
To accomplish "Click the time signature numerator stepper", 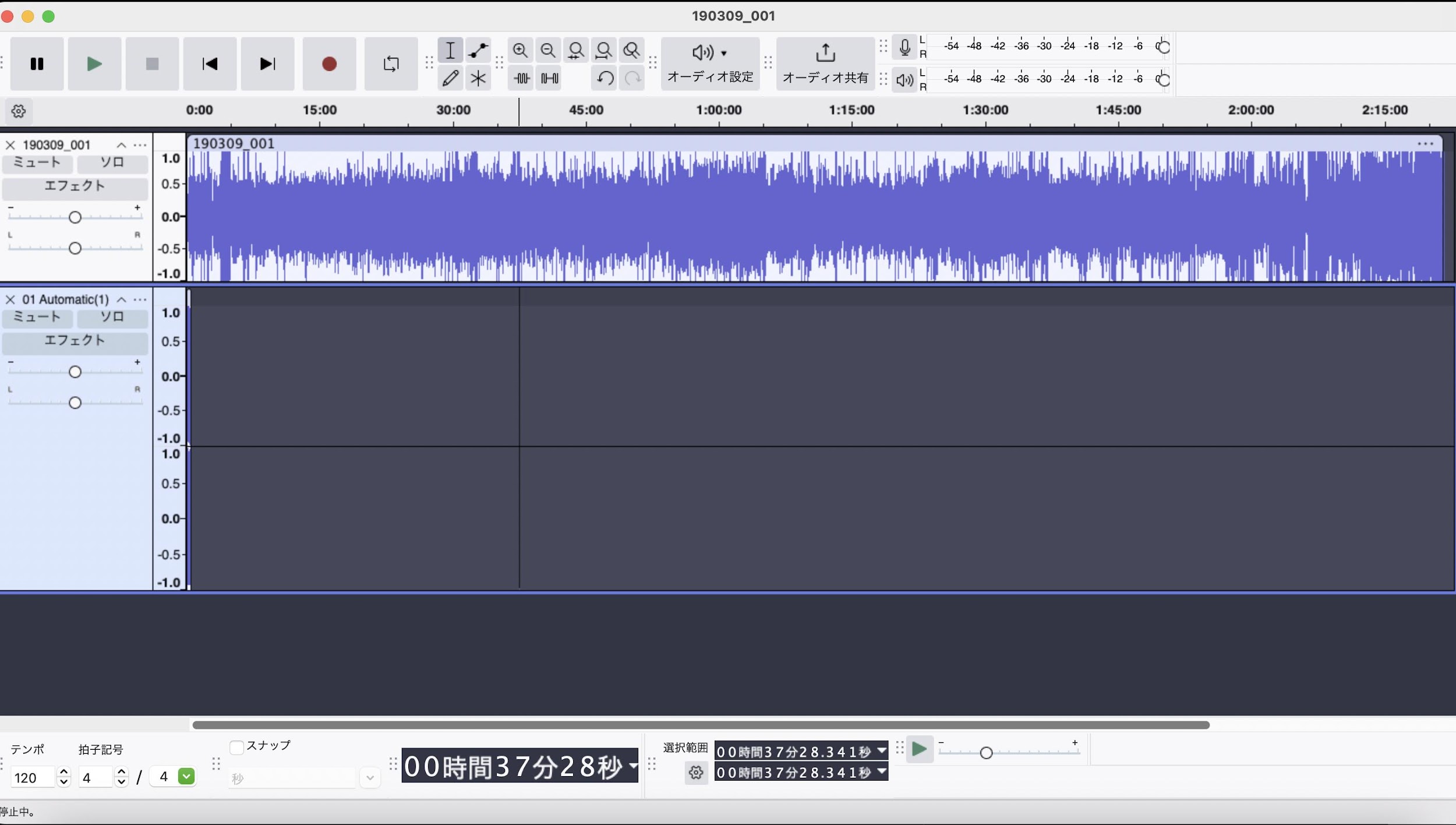I will (x=121, y=777).
